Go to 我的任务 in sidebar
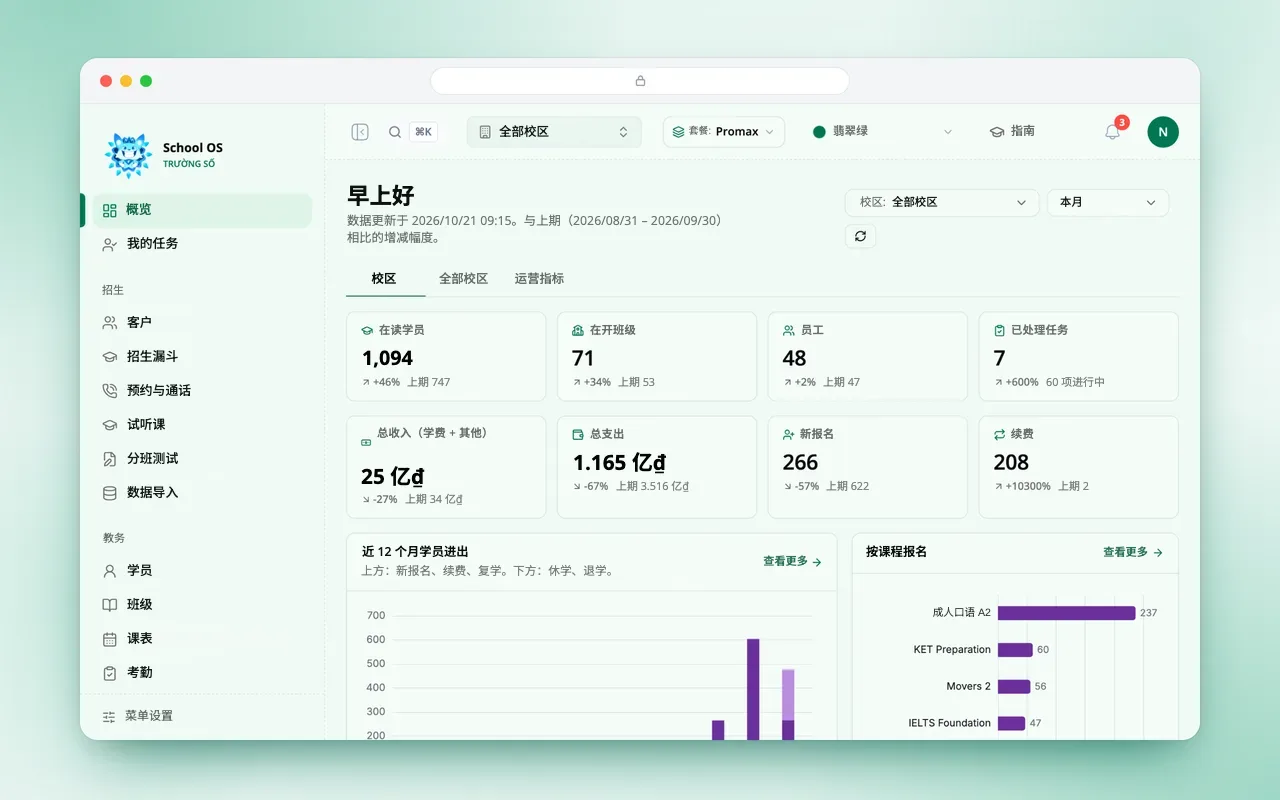1280x800 pixels. 202,244
